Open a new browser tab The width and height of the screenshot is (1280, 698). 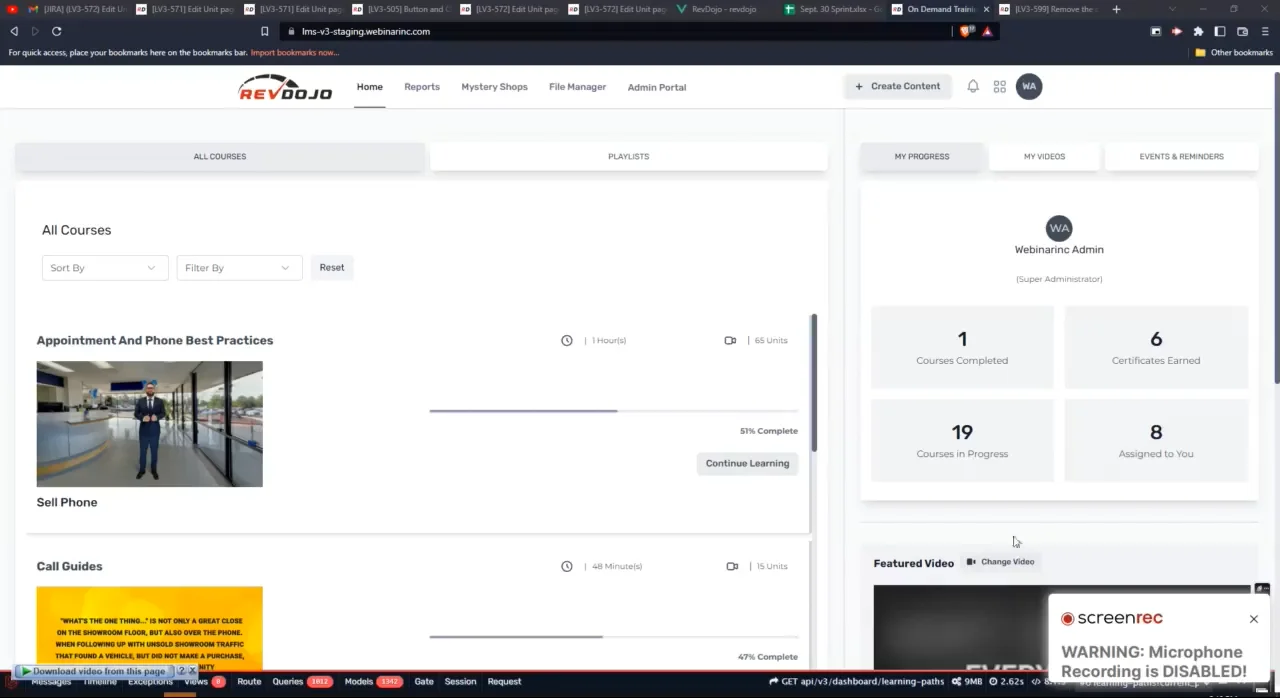(1116, 9)
